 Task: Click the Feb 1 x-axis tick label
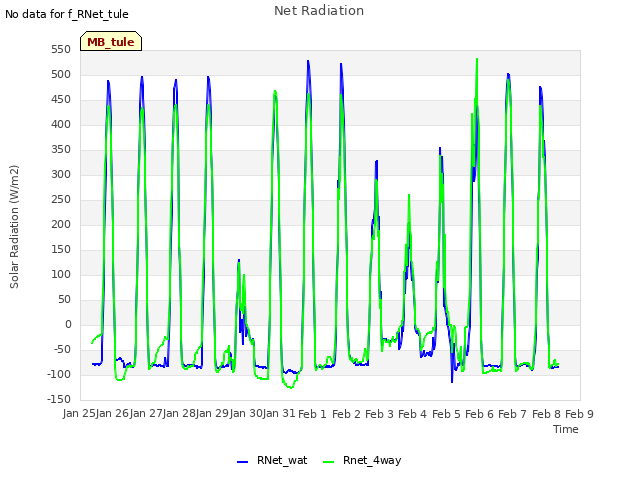click(312, 414)
